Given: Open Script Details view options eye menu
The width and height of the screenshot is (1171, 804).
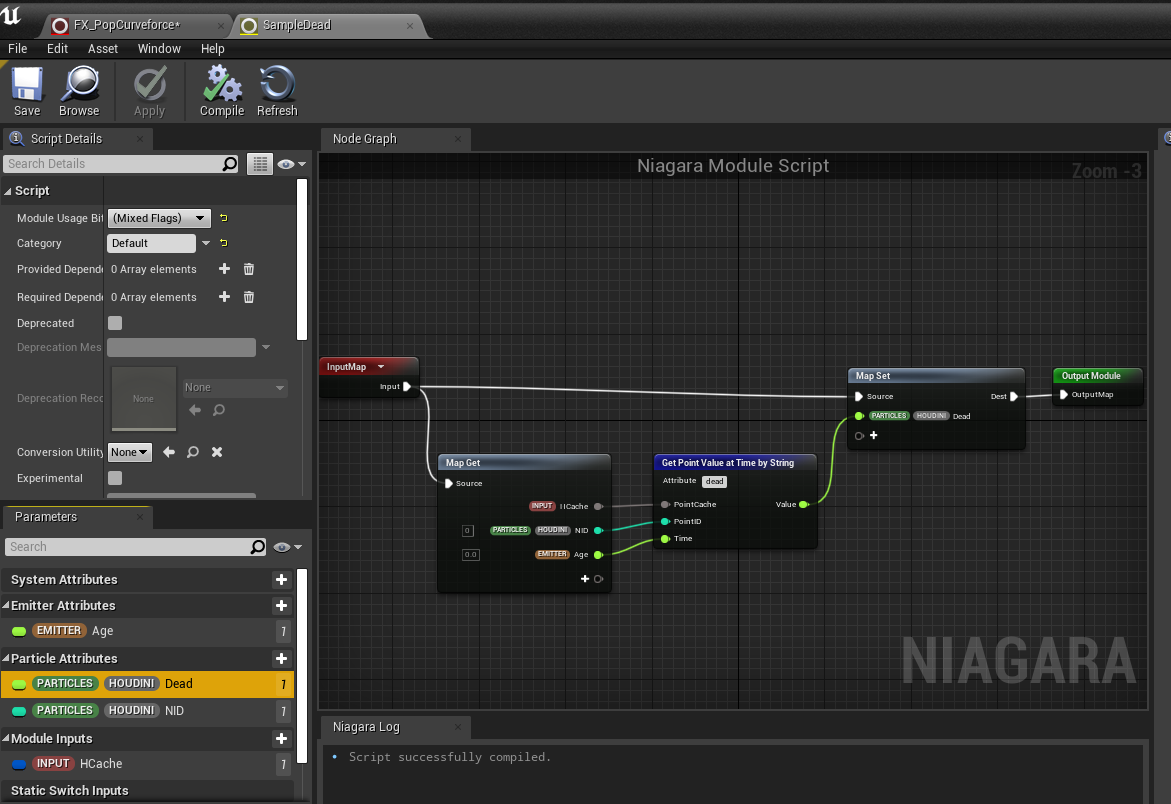Looking at the screenshot, I should (291, 164).
